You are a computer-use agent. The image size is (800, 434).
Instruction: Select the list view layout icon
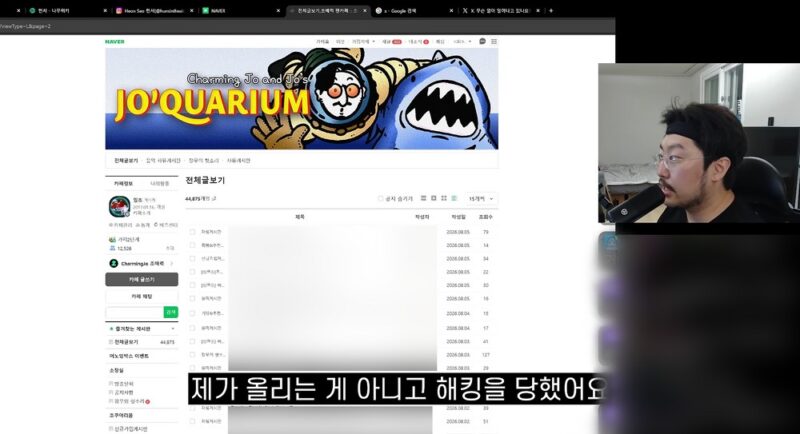423,198
